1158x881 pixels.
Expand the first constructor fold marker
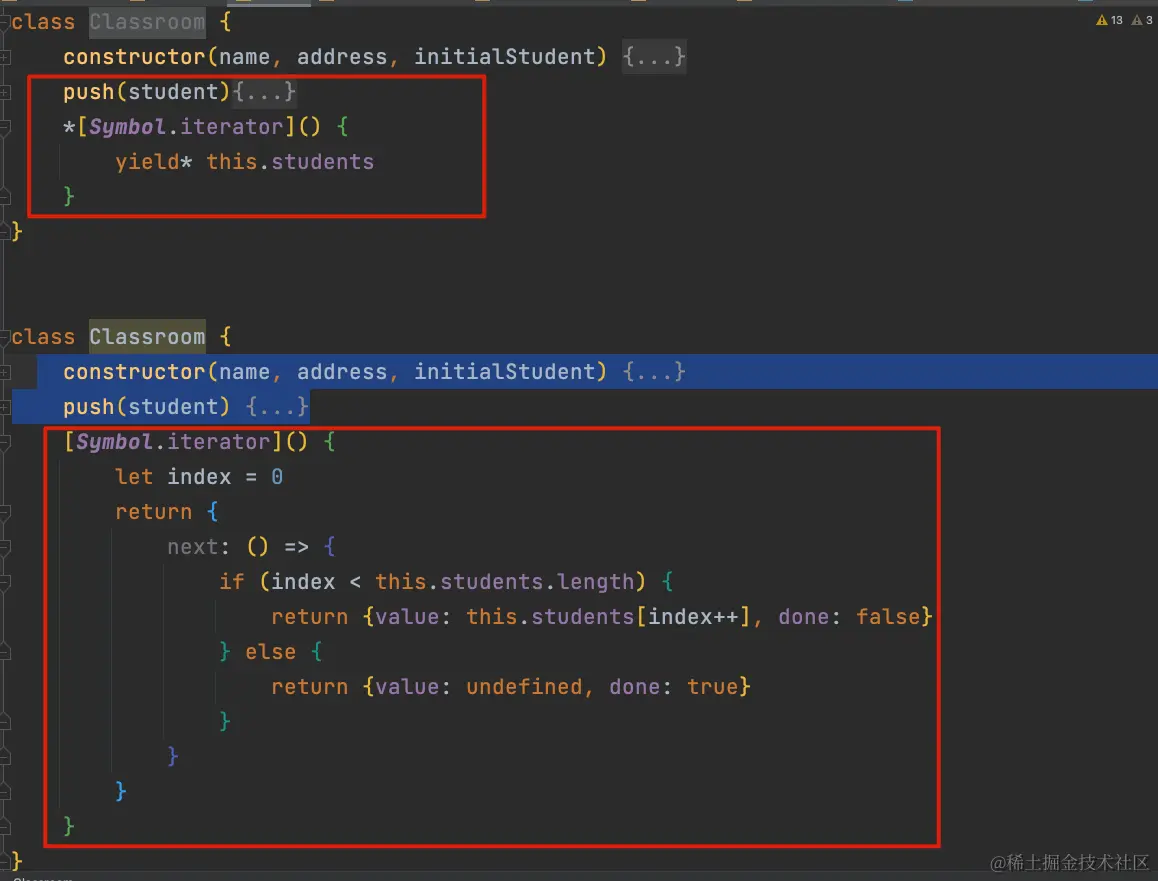4,57
